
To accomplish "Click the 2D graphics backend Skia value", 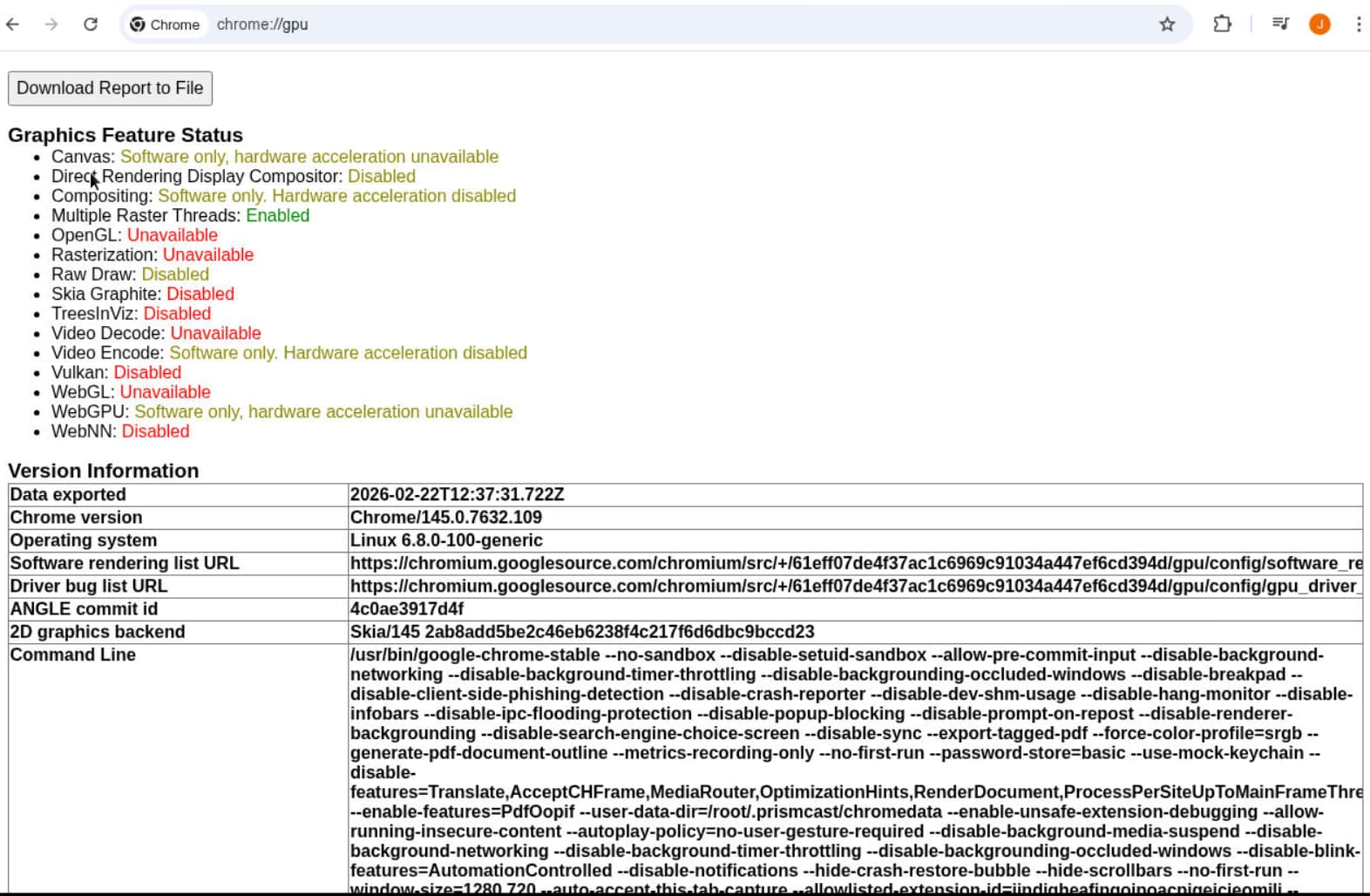I will pos(581,631).
